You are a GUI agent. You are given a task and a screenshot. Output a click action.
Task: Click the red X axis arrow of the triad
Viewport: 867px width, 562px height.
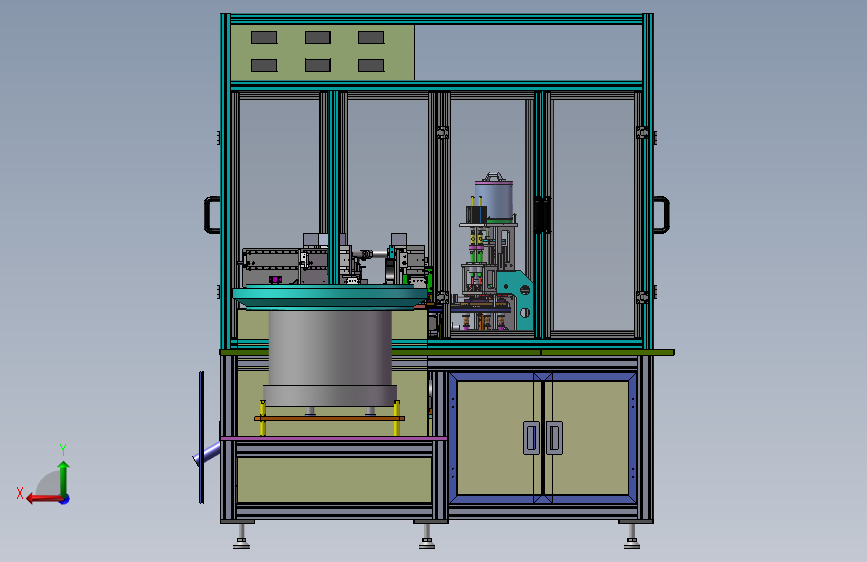click(44, 499)
